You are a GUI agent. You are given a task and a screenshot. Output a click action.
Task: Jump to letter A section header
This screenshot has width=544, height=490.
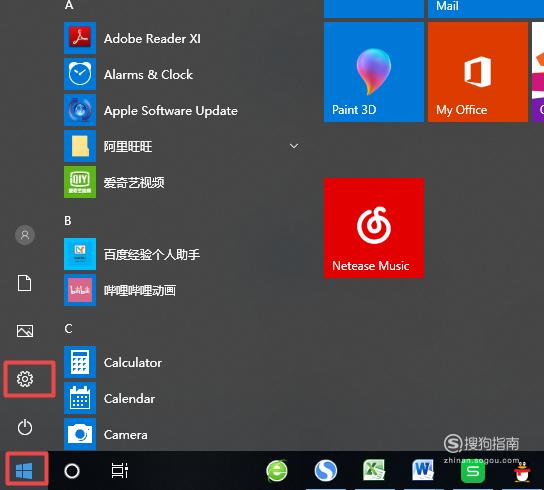pos(69,5)
